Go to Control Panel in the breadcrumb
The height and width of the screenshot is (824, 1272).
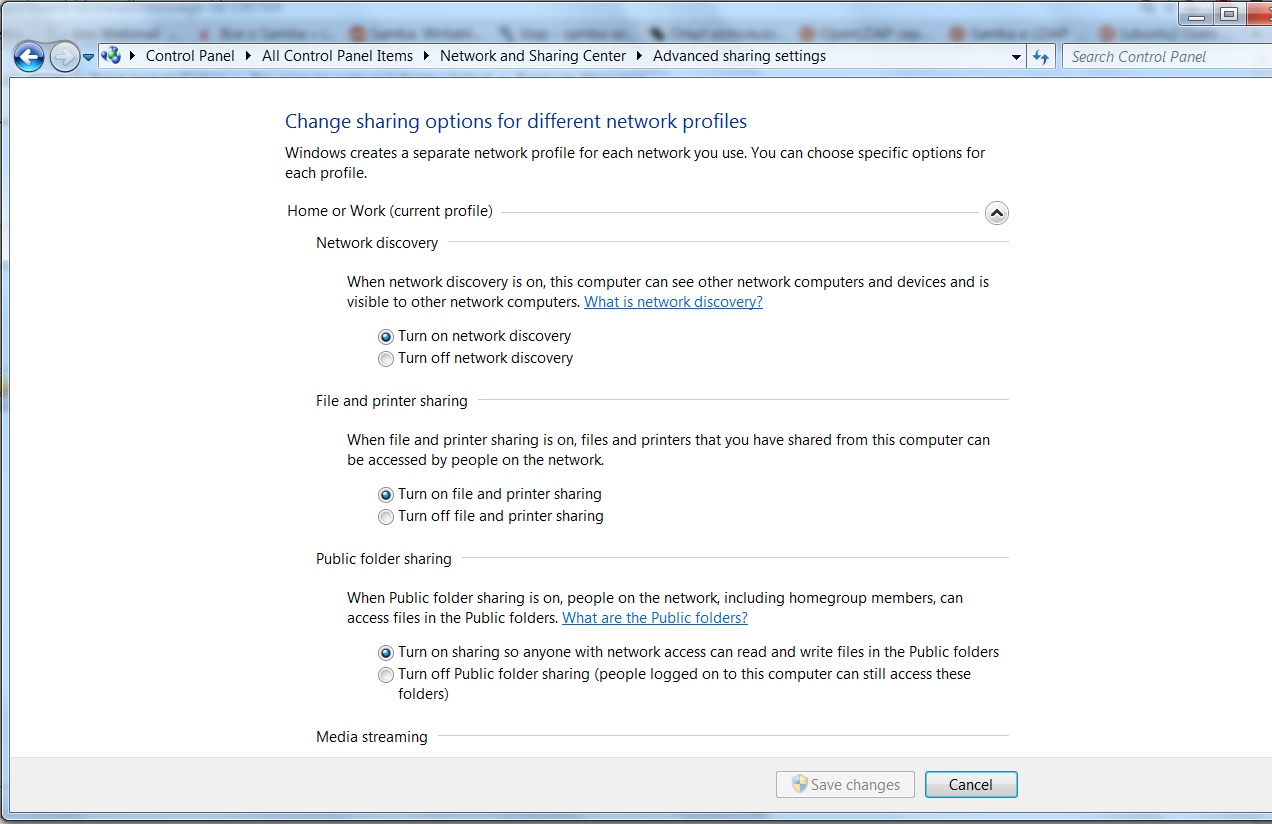pyautogui.click(x=190, y=56)
